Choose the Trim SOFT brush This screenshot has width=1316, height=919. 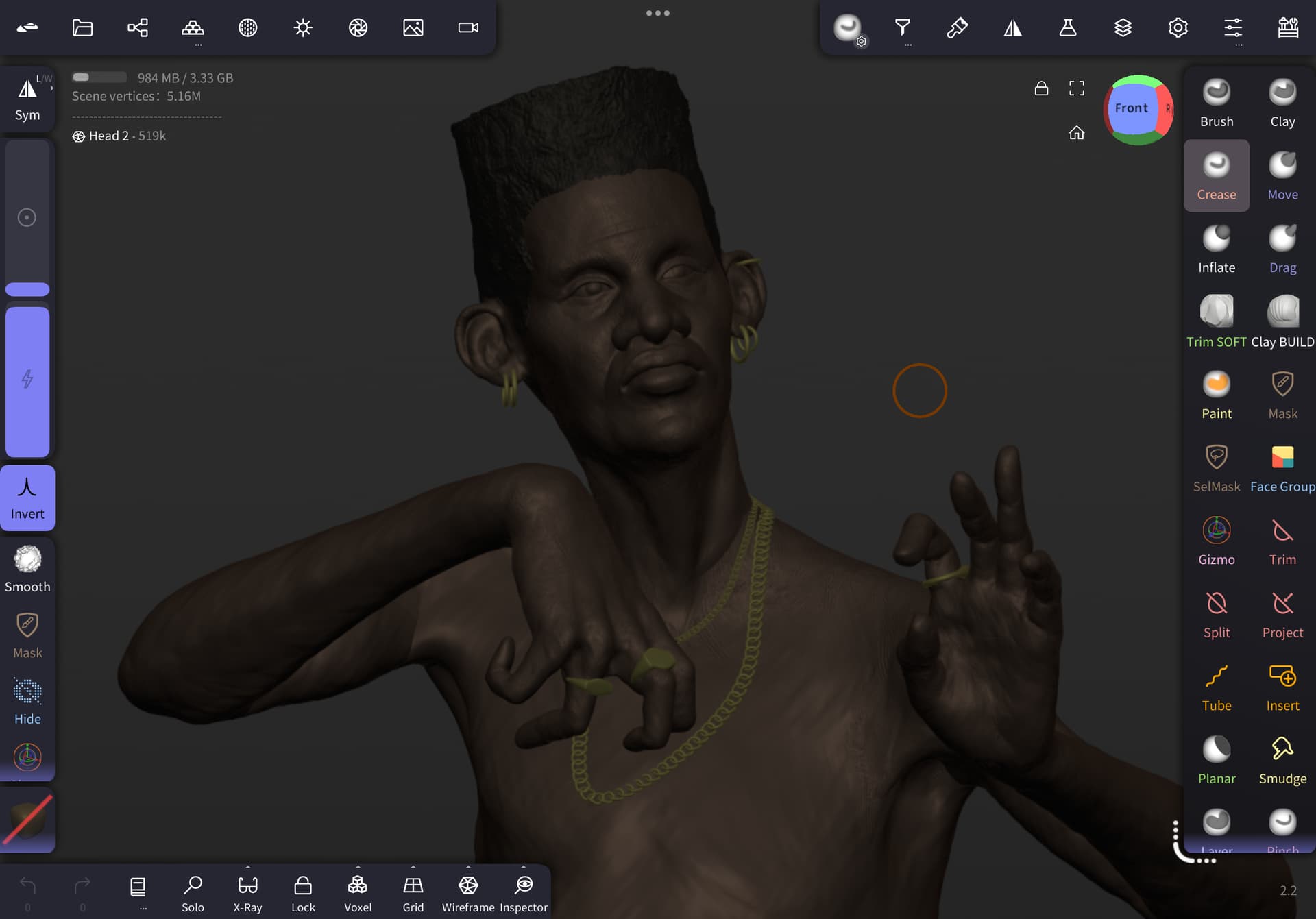click(x=1216, y=322)
